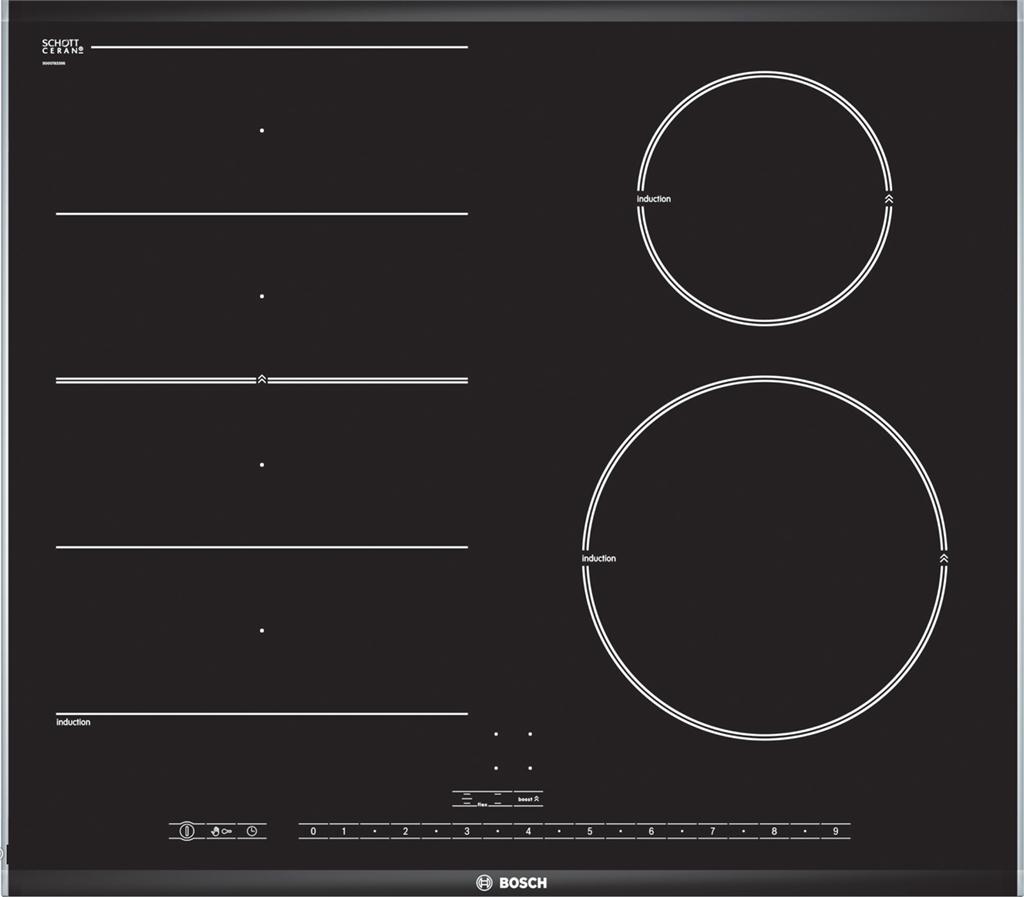Click the induction label on the small round zone
Viewport: 1024px width, 897px height.
point(654,199)
